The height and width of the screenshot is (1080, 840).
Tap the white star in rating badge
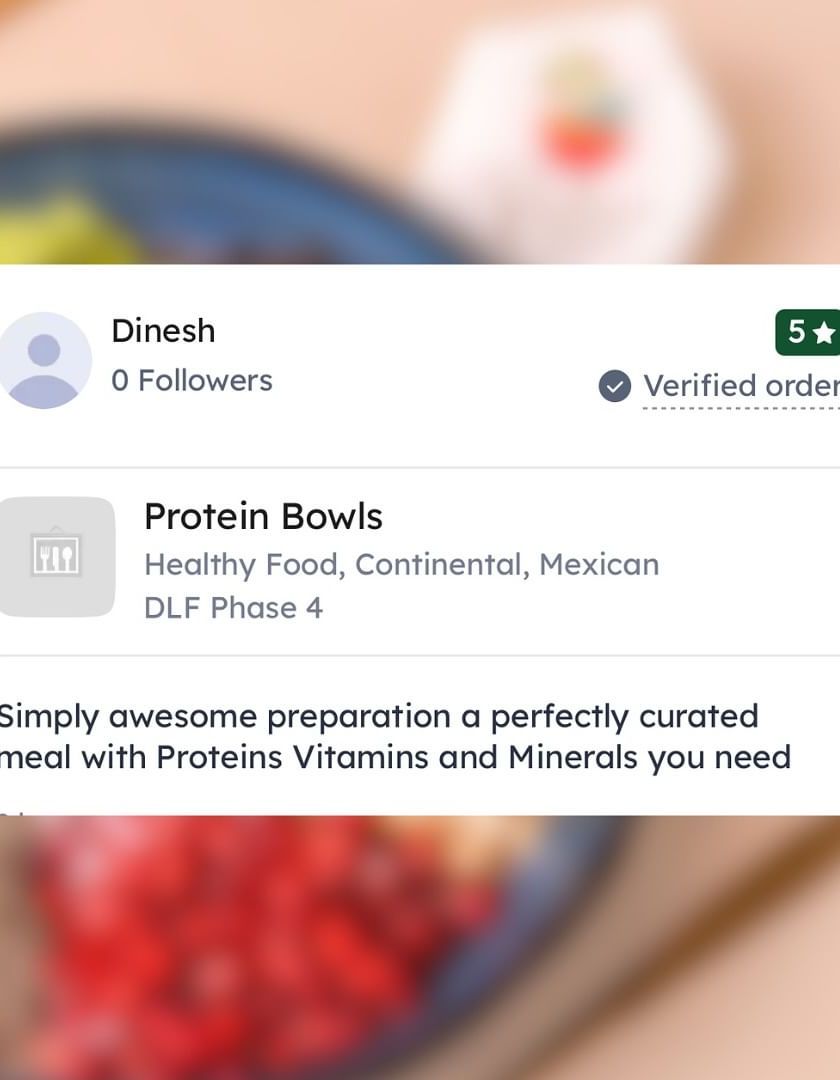pyautogui.click(x=824, y=333)
